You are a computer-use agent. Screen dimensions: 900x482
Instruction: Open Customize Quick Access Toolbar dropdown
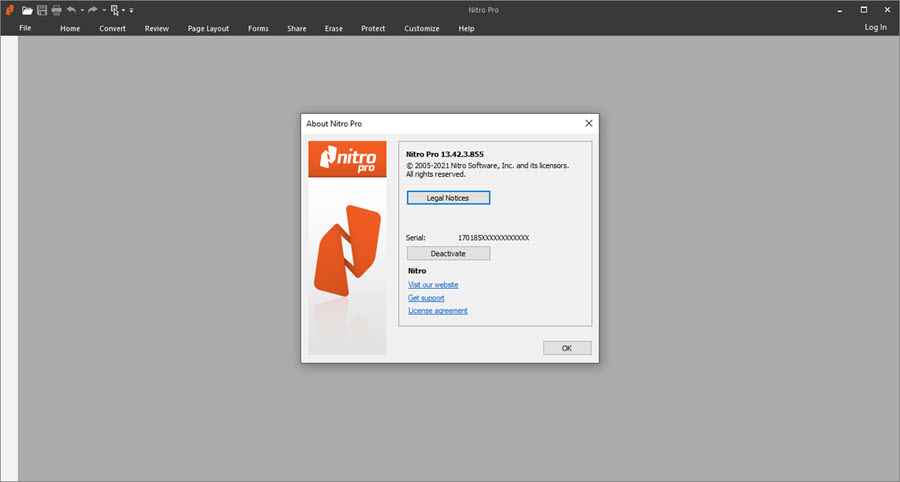tap(131, 10)
